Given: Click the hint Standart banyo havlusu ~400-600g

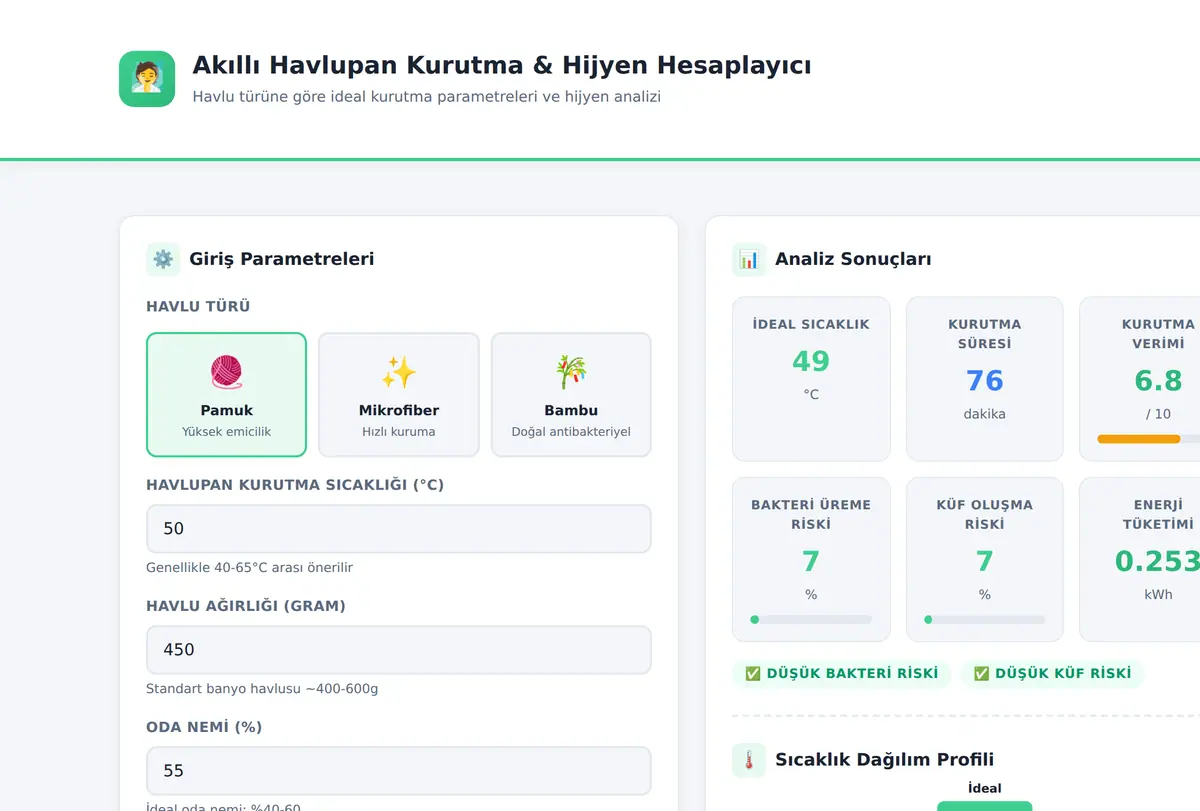Looking at the screenshot, I should (x=262, y=689).
